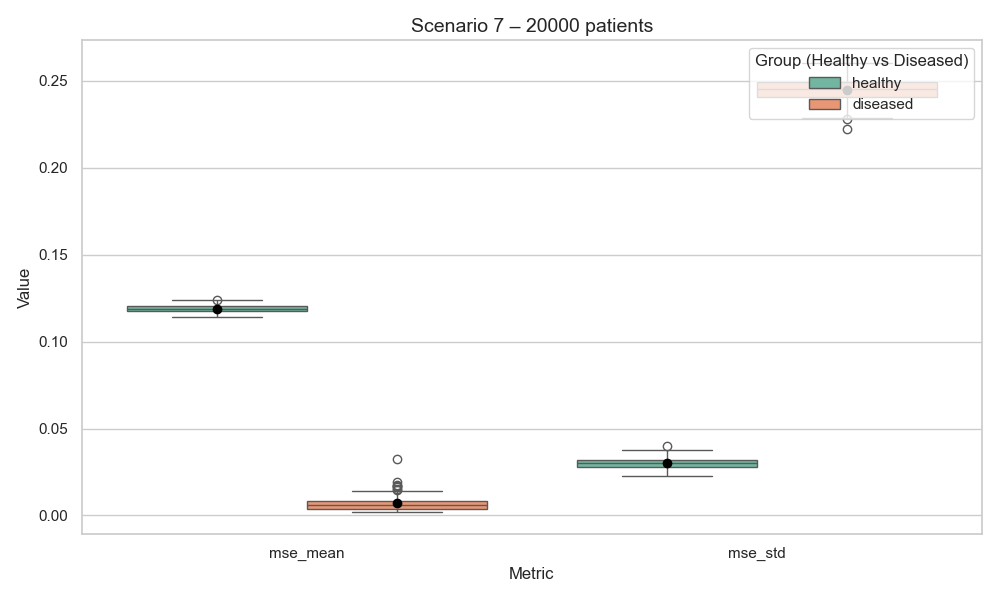Click the lowest outlier below diseased mse_std box
1000x600 pixels.
847,129
